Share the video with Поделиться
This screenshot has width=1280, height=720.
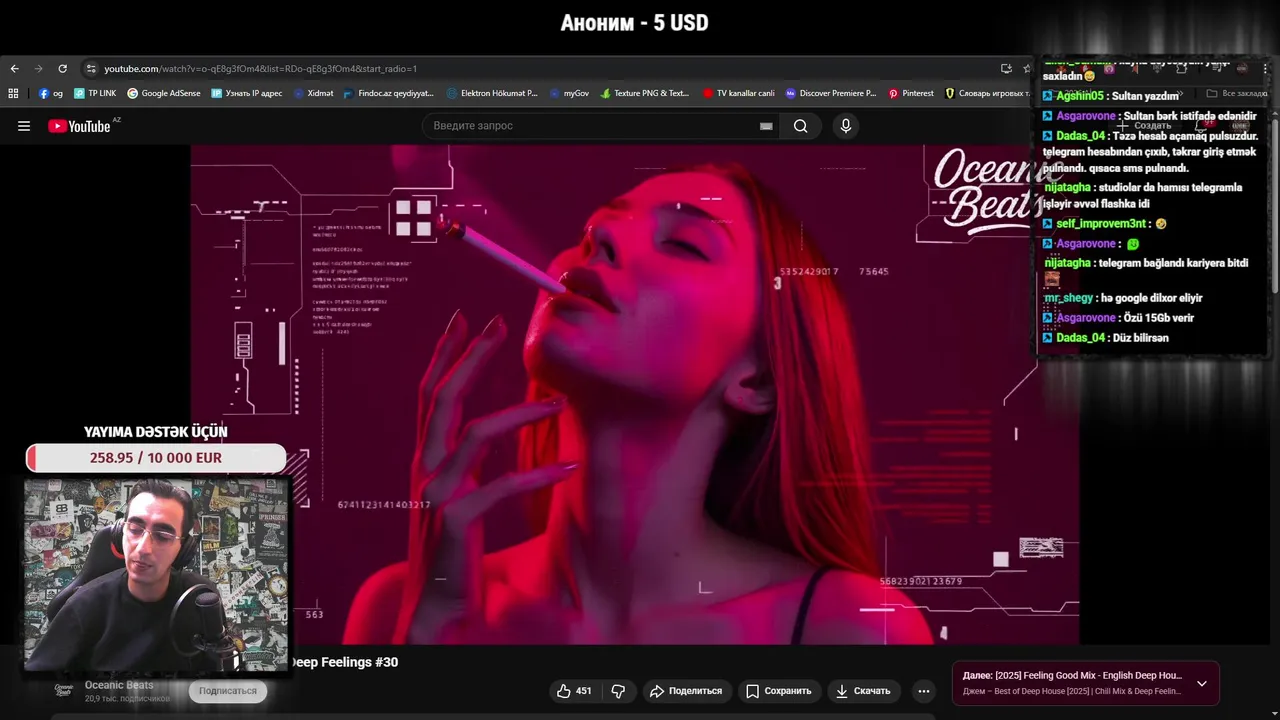(685, 691)
